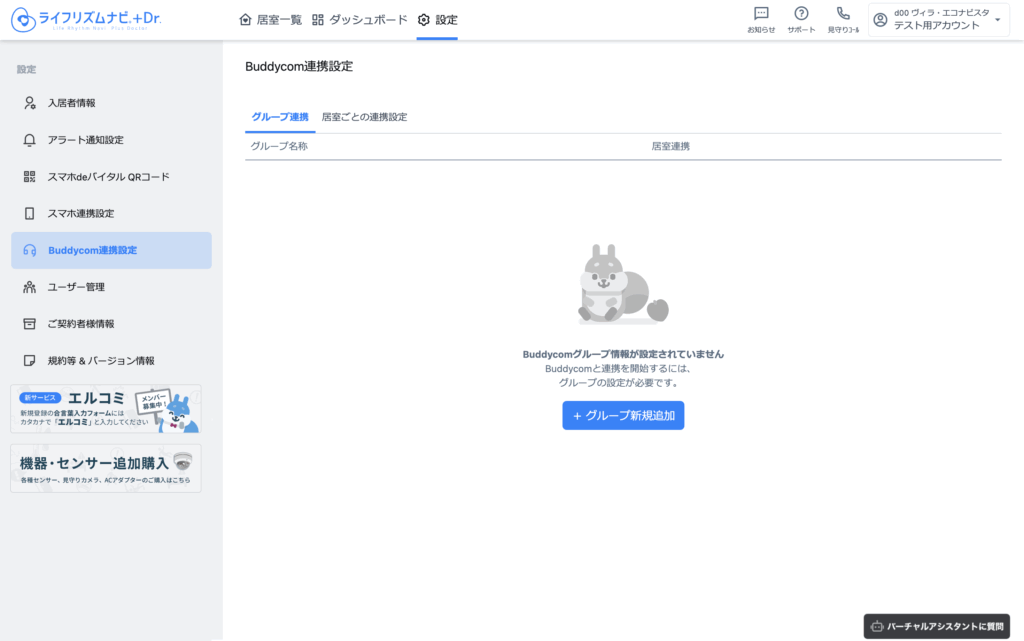Click バーチャルアシスタントに質問 button

point(936,627)
